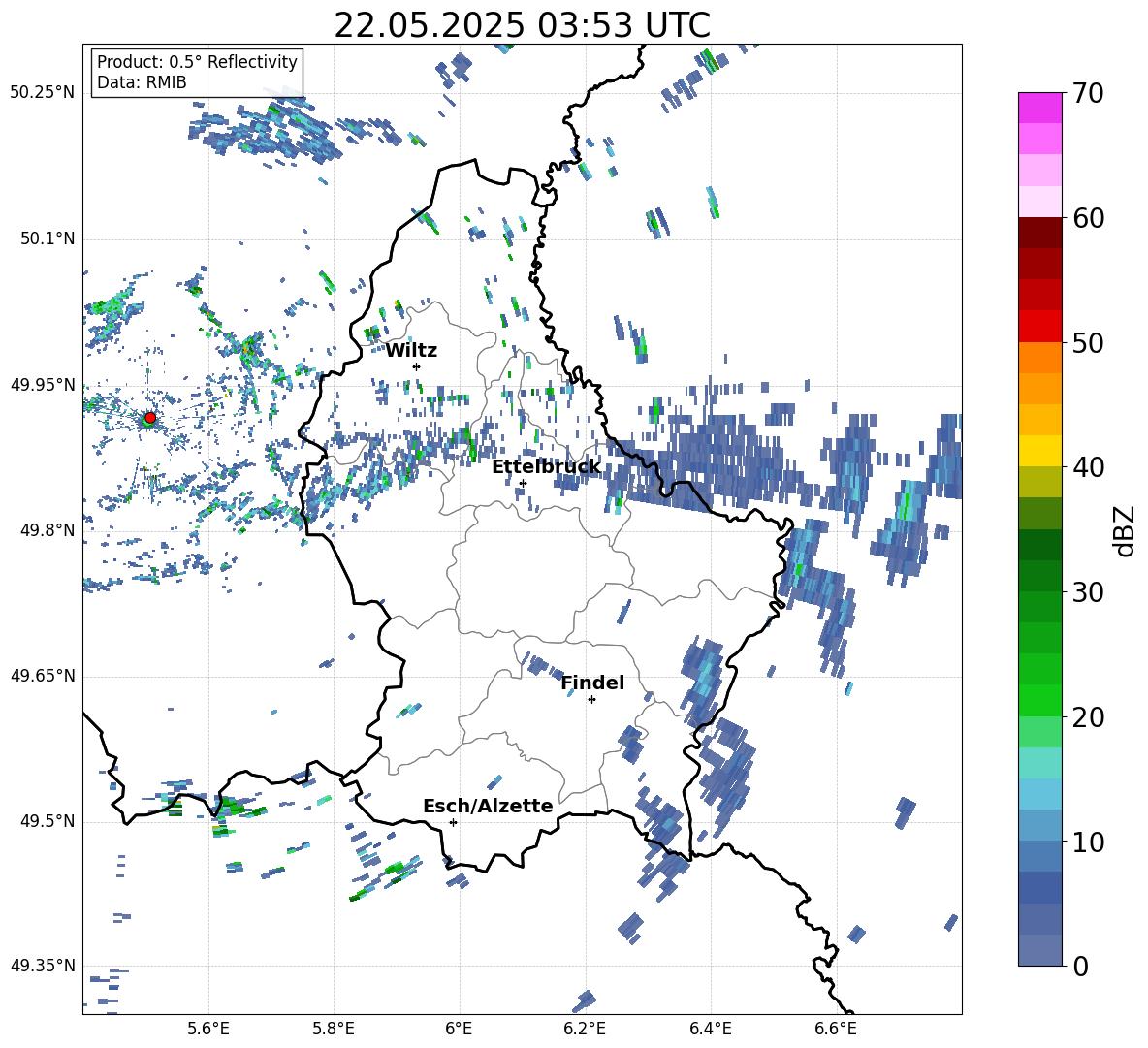Click the 50.25°N latitude label

click(x=43, y=93)
